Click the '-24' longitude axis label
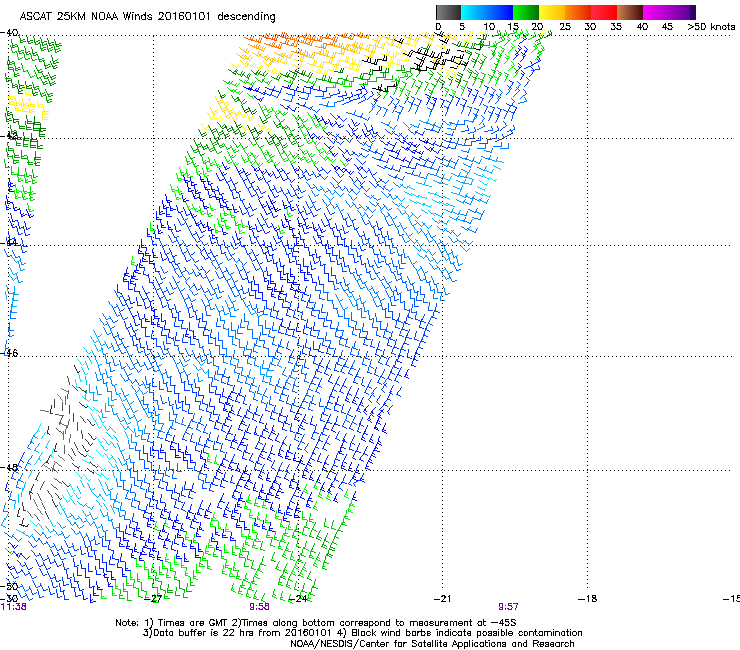Screen dimensions: 740x650 [298, 599]
